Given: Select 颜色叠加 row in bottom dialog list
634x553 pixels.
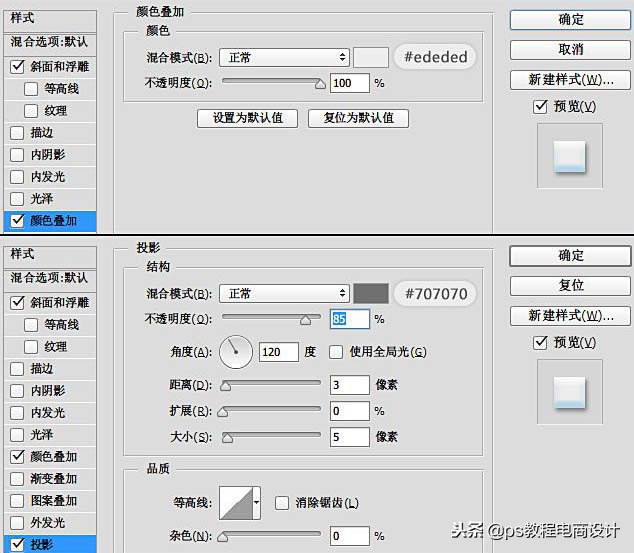Looking at the screenshot, I should 50,457.
